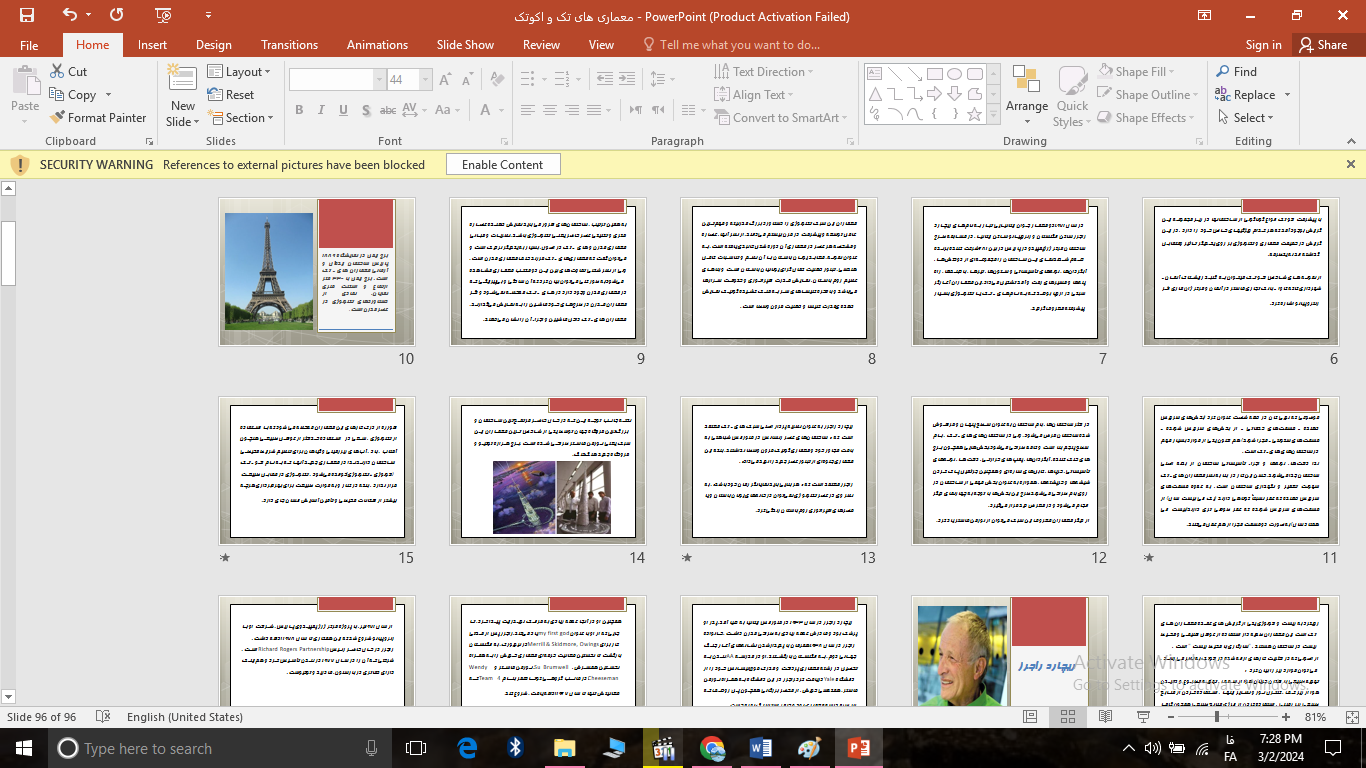The width and height of the screenshot is (1366, 768).
Task: Switch to the Slide Show tab
Action: [x=465, y=45]
